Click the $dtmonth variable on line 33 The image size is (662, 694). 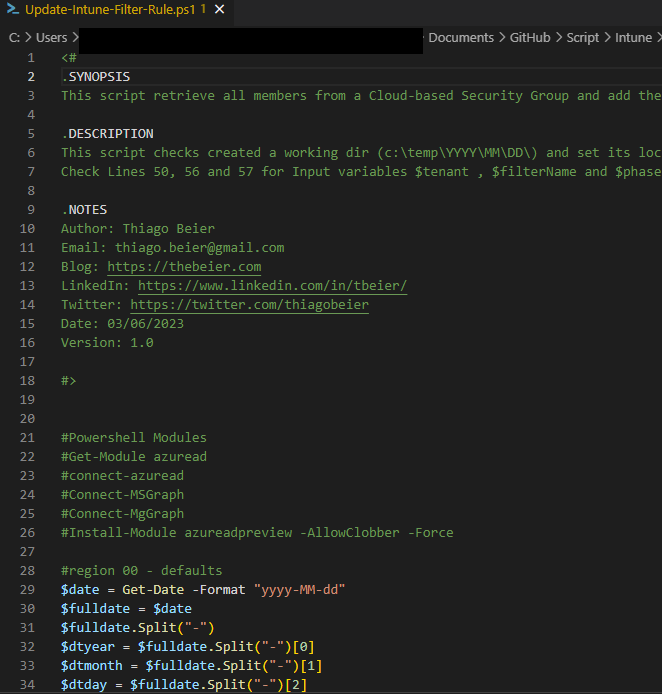click(95, 666)
